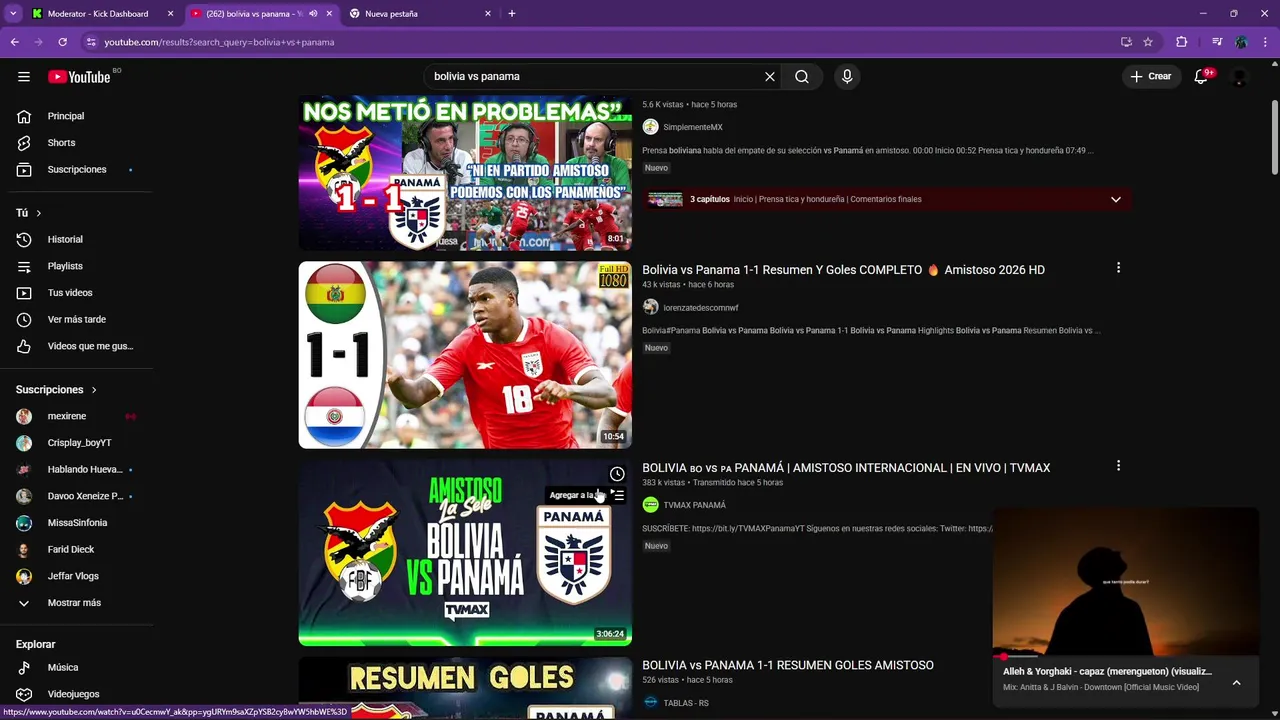Close the Nueva pestaña tab

[488, 14]
